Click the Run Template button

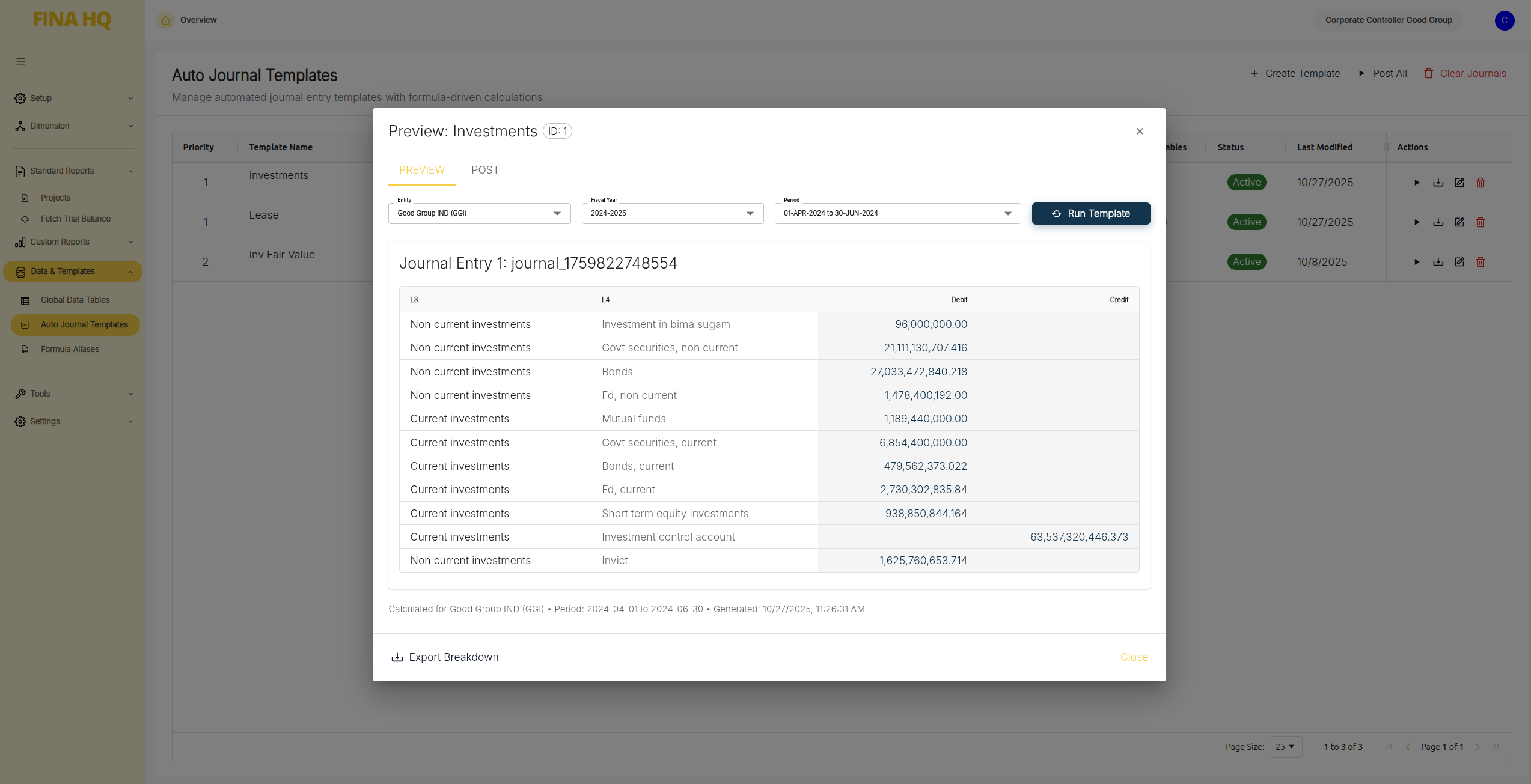tap(1090, 214)
